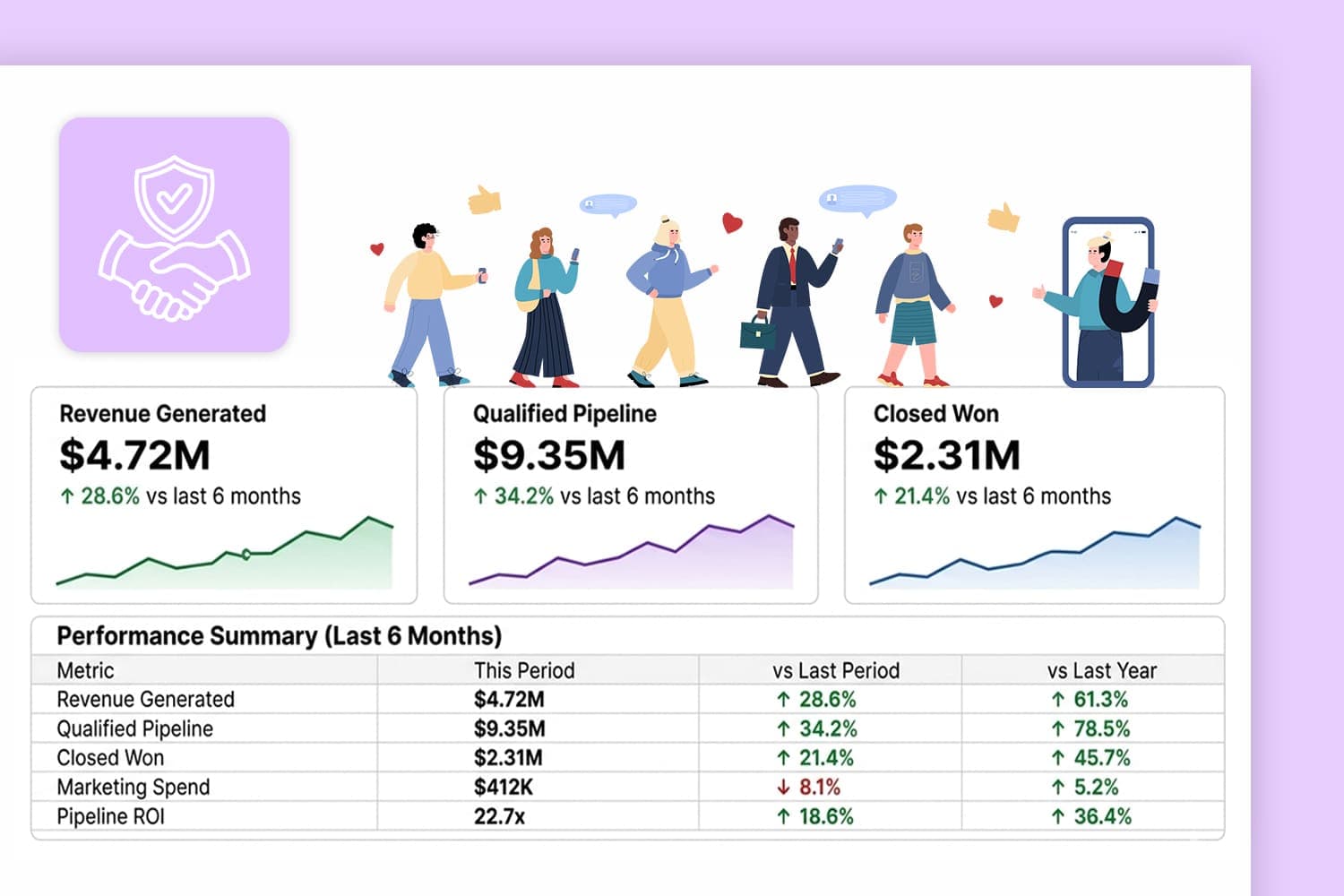Click the thumbs-up icon next to phone frame
The width and height of the screenshot is (1344, 896).
[x=1004, y=216]
